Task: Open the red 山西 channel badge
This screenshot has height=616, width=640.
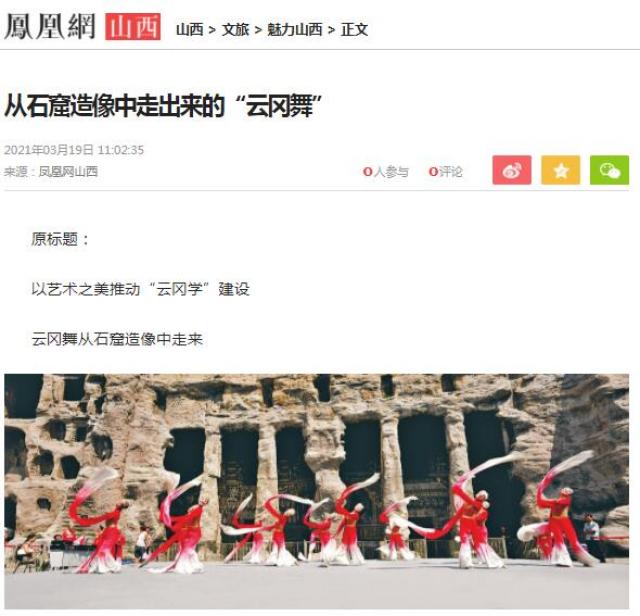Action: (x=133, y=27)
